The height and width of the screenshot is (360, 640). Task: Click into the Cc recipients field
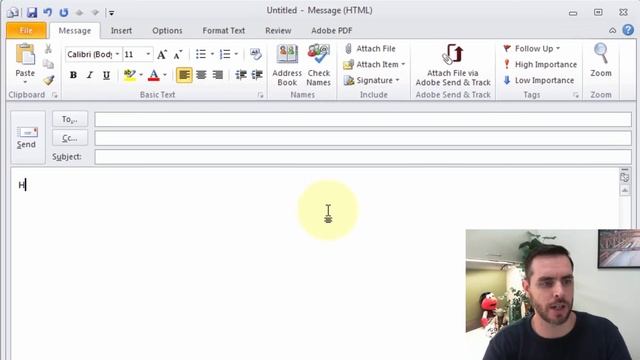click(x=363, y=138)
